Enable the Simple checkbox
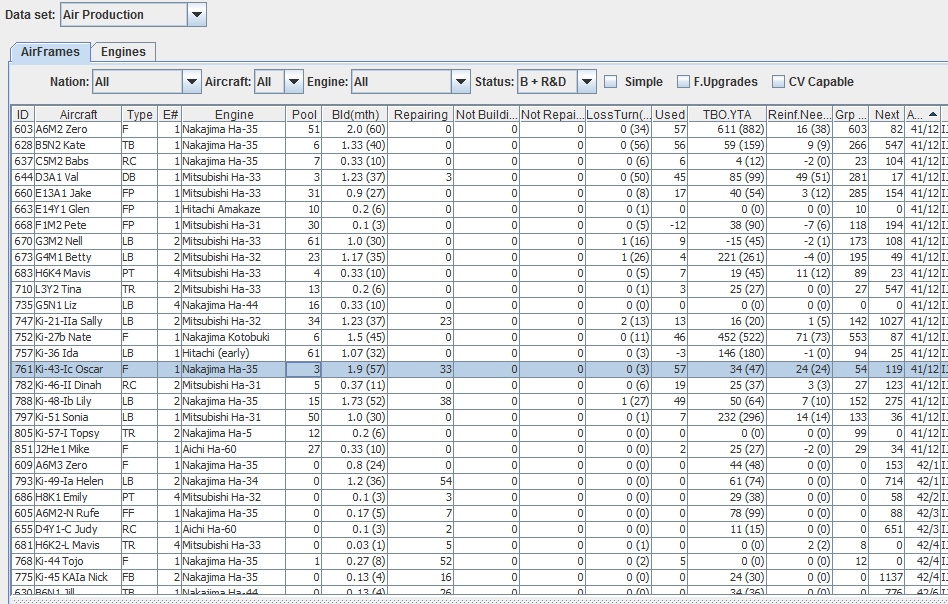This screenshot has height=604, width=948. point(611,82)
